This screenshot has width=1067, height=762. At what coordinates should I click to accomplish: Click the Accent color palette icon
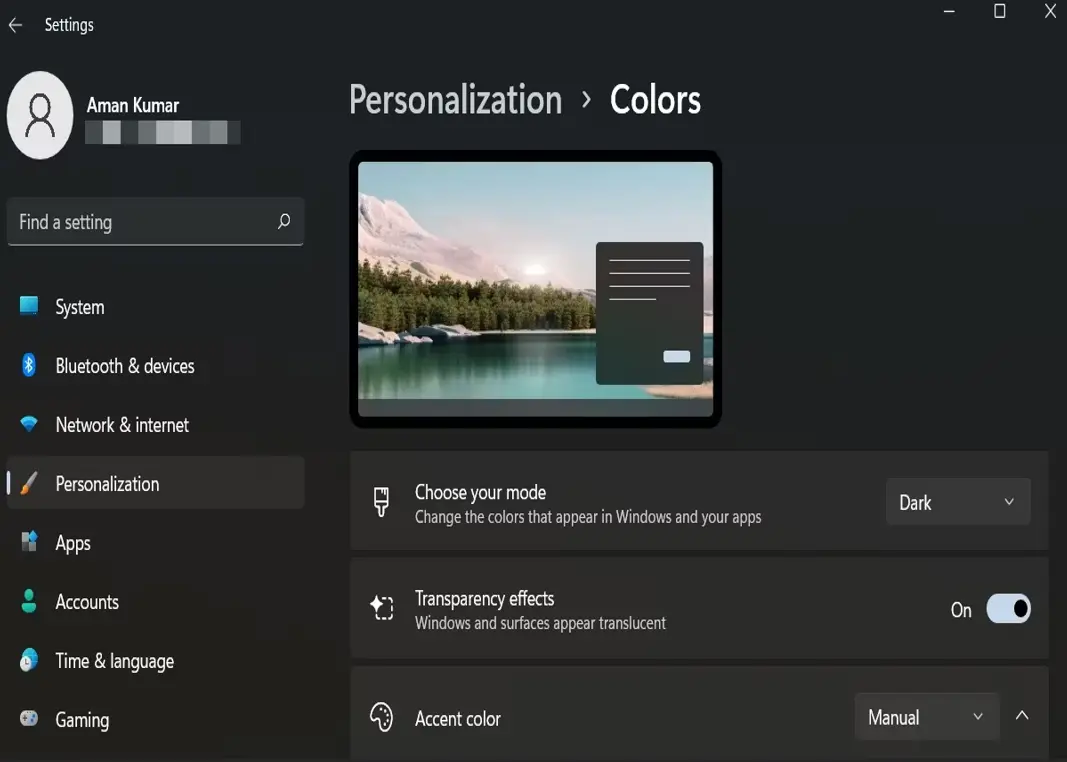point(382,717)
